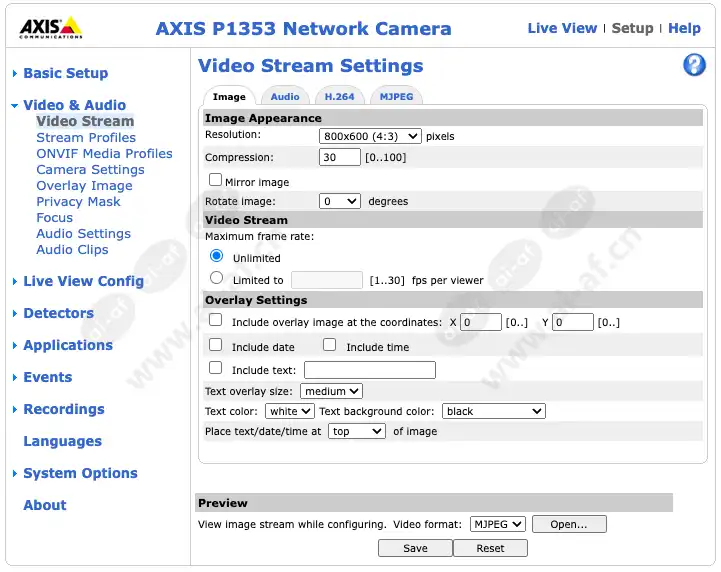The height and width of the screenshot is (572, 721).
Task: Click the Save button
Action: point(415,548)
